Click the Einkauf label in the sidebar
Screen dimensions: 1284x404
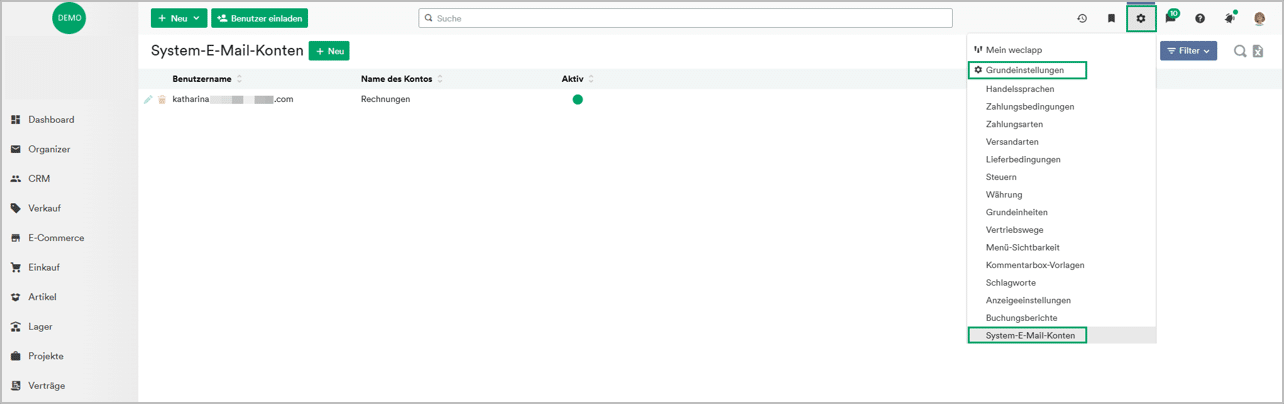[x=44, y=267]
